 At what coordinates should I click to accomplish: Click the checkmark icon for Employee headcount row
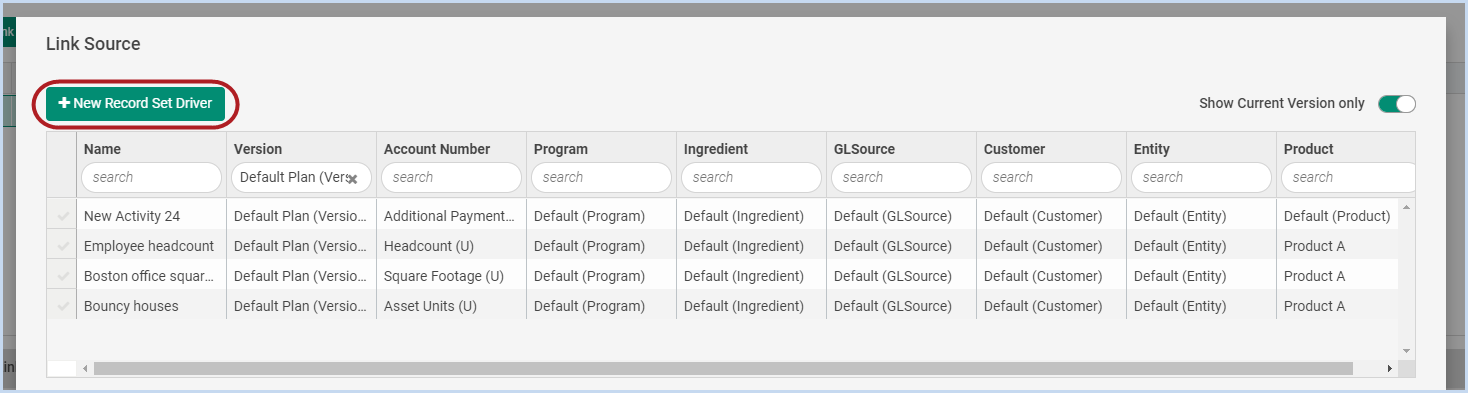(64, 246)
